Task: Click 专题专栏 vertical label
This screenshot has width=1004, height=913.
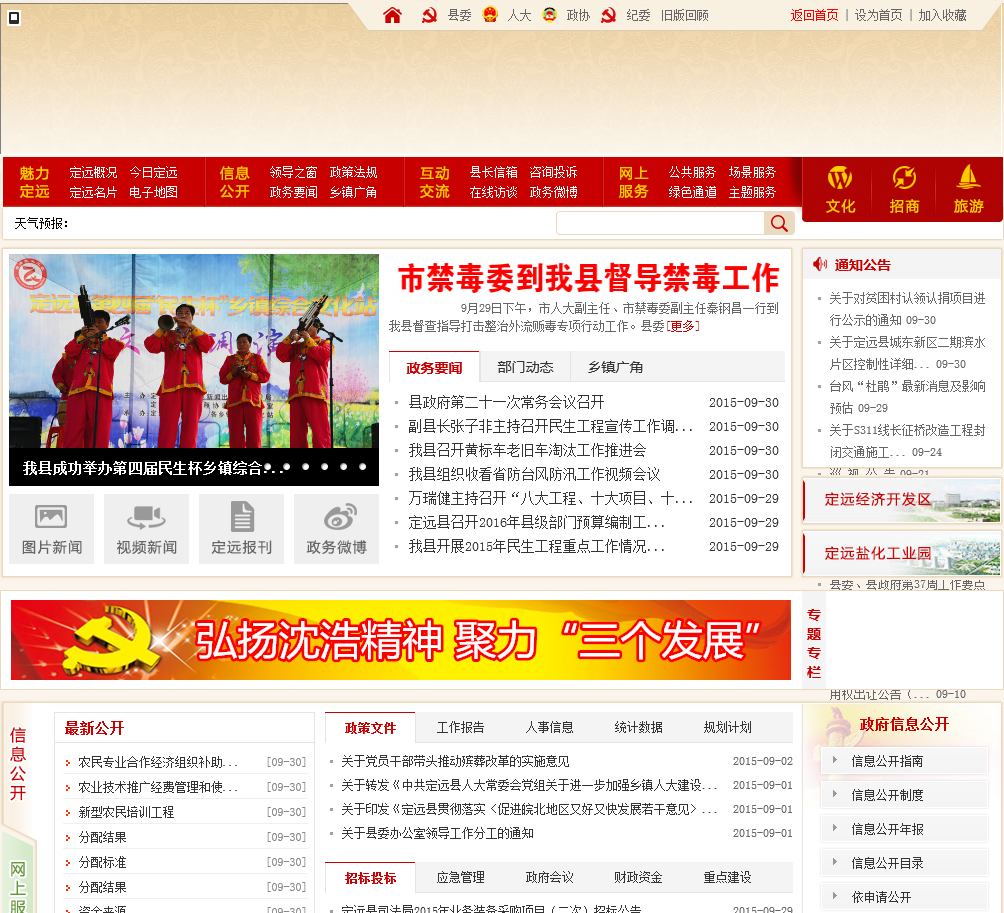Action: pyautogui.click(x=814, y=643)
